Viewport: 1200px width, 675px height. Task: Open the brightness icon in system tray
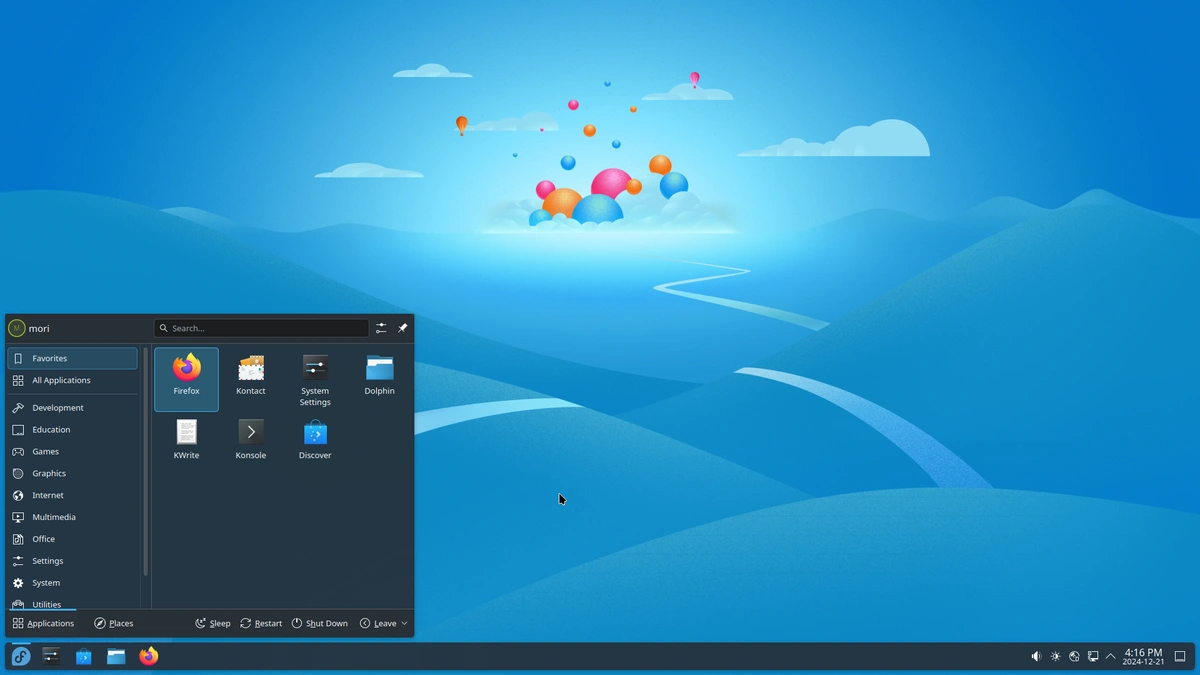click(x=1055, y=656)
